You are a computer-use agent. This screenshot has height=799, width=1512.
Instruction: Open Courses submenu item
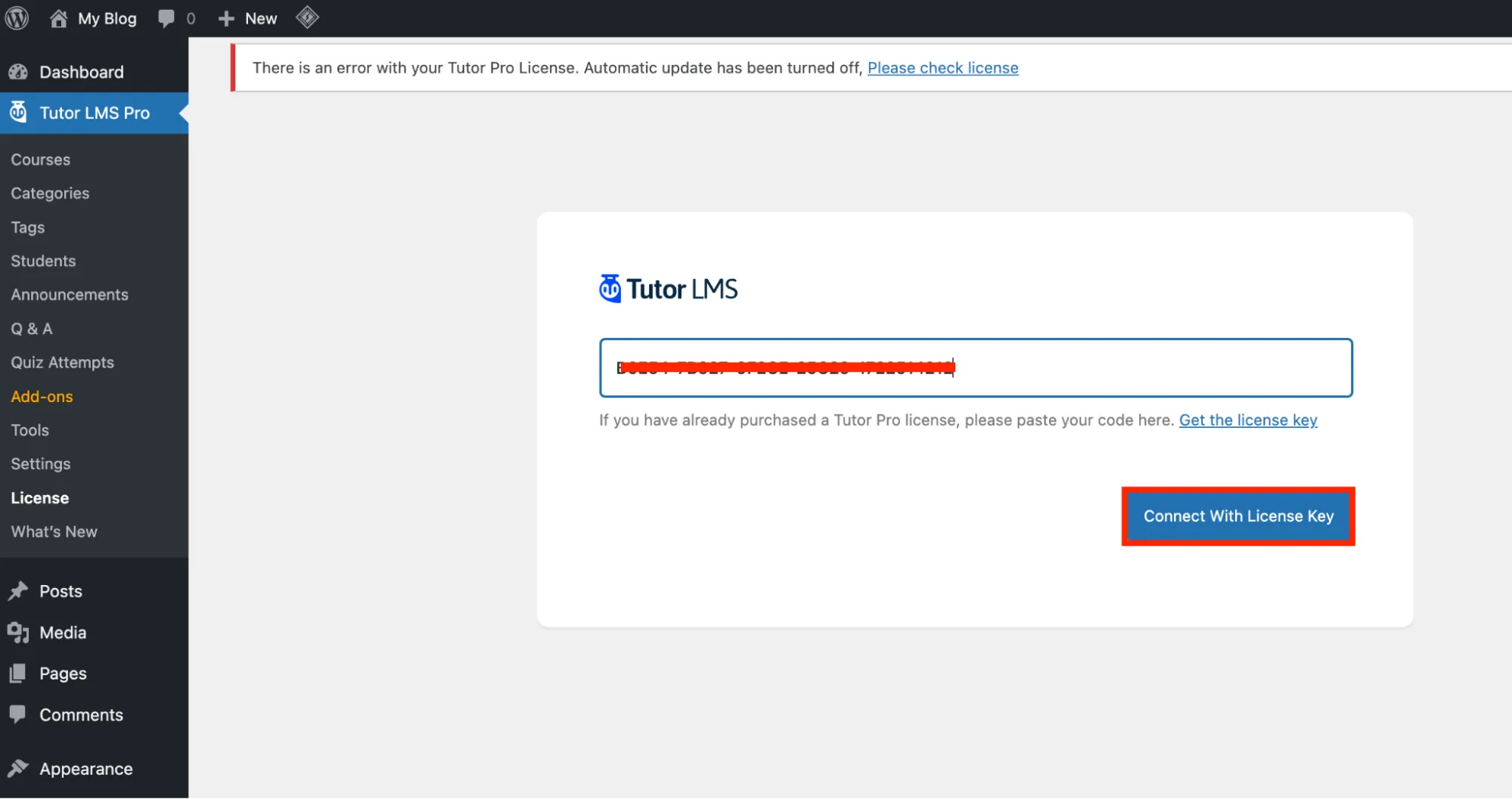[41, 159]
